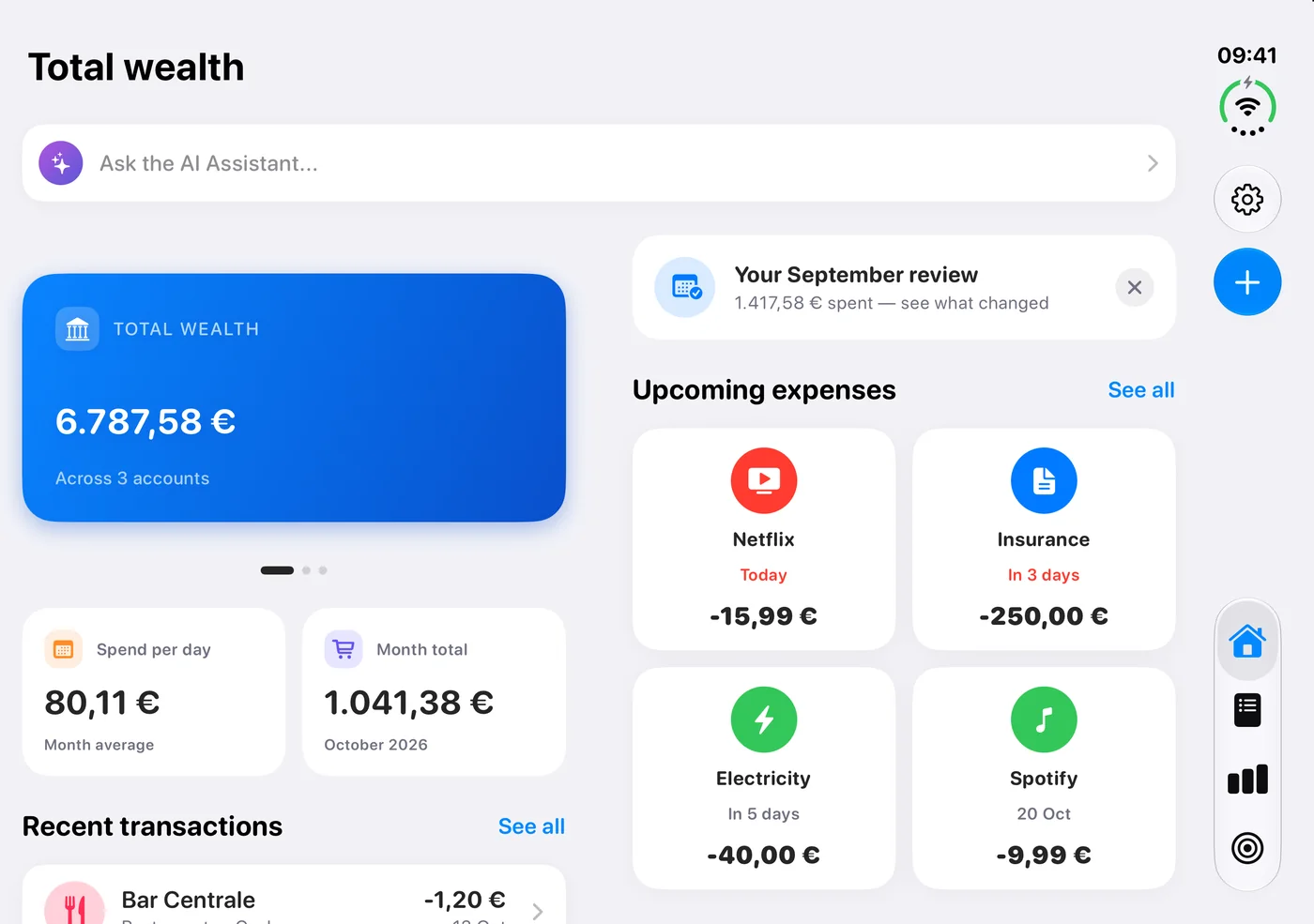This screenshot has width=1314, height=924.
Task: Go to the Home tab icon
Action: (x=1247, y=641)
